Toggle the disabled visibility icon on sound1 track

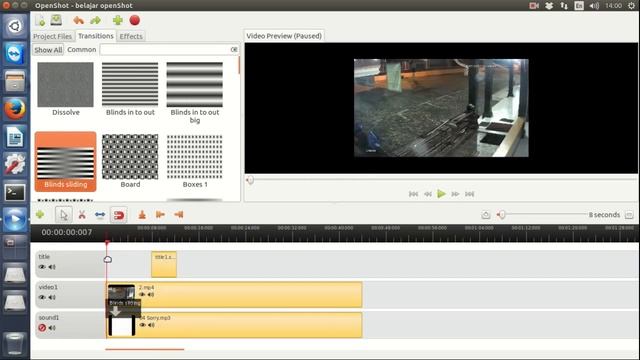(x=42, y=327)
